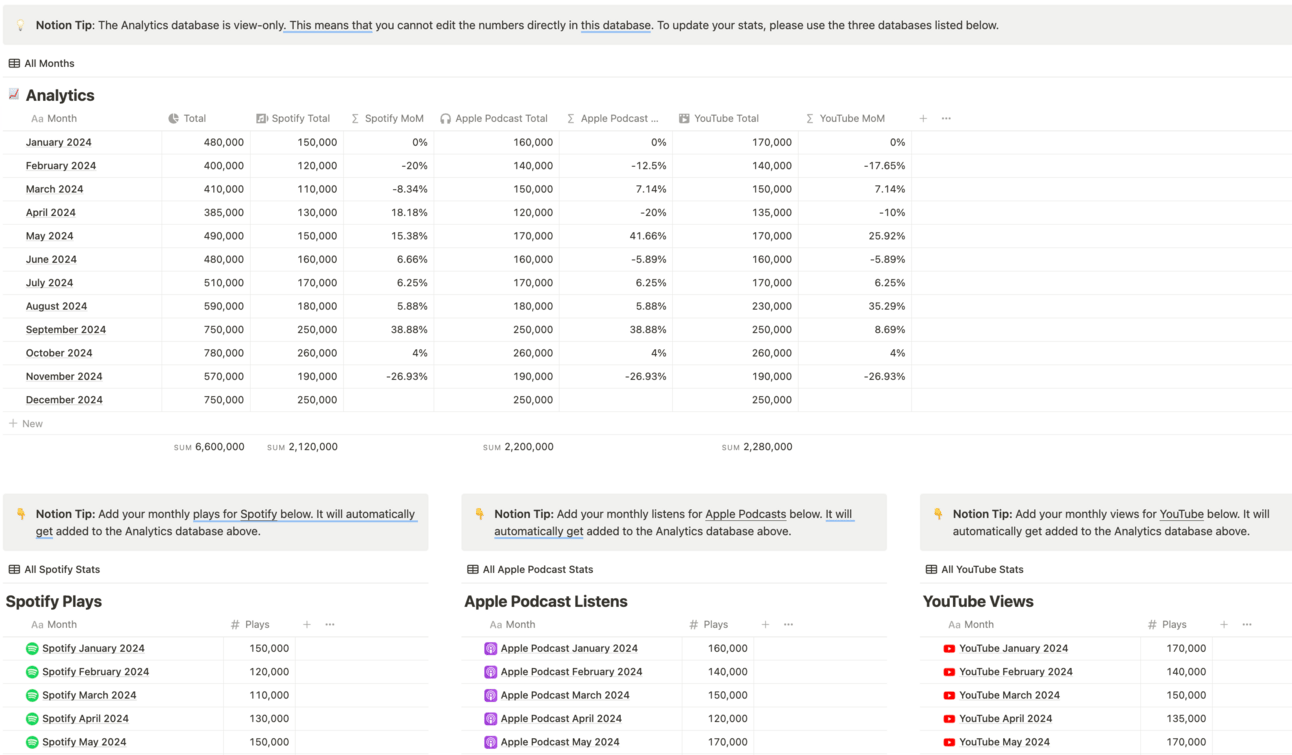The height and width of the screenshot is (755, 1292).
Task: Open the September 2024 row in Analytics
Action: click(66, 330)
